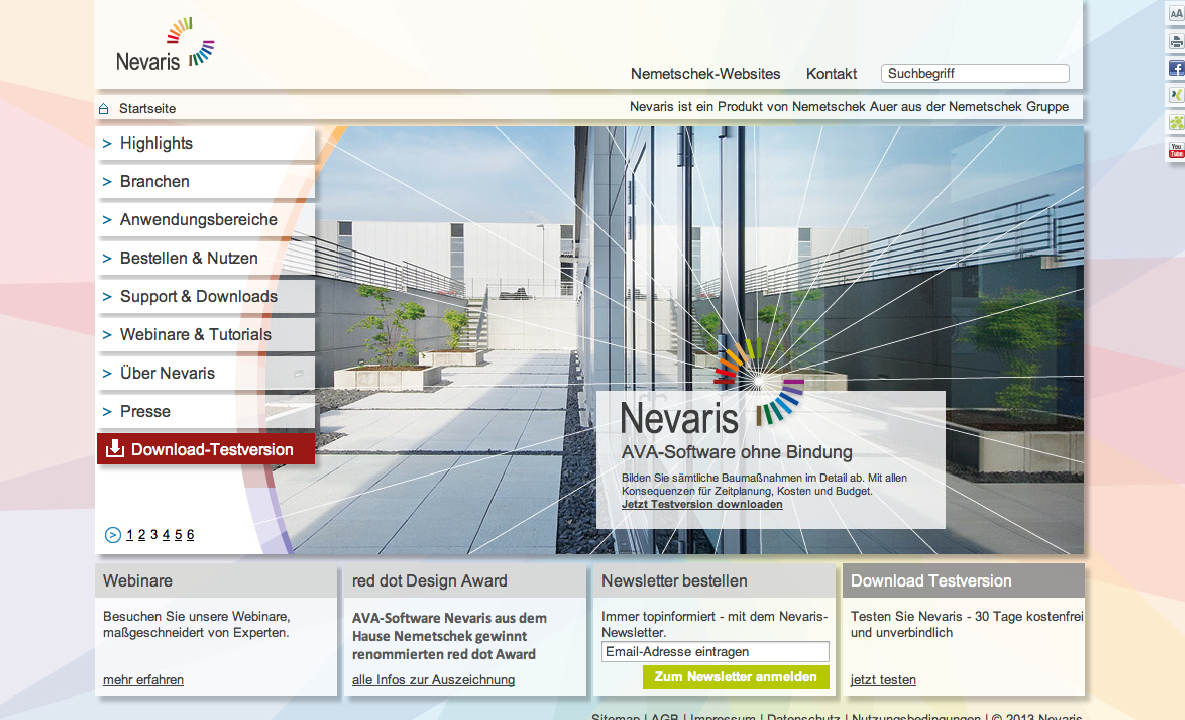
Task: Focus the Suchbegriff search field
Action: [x=975, y=73]
